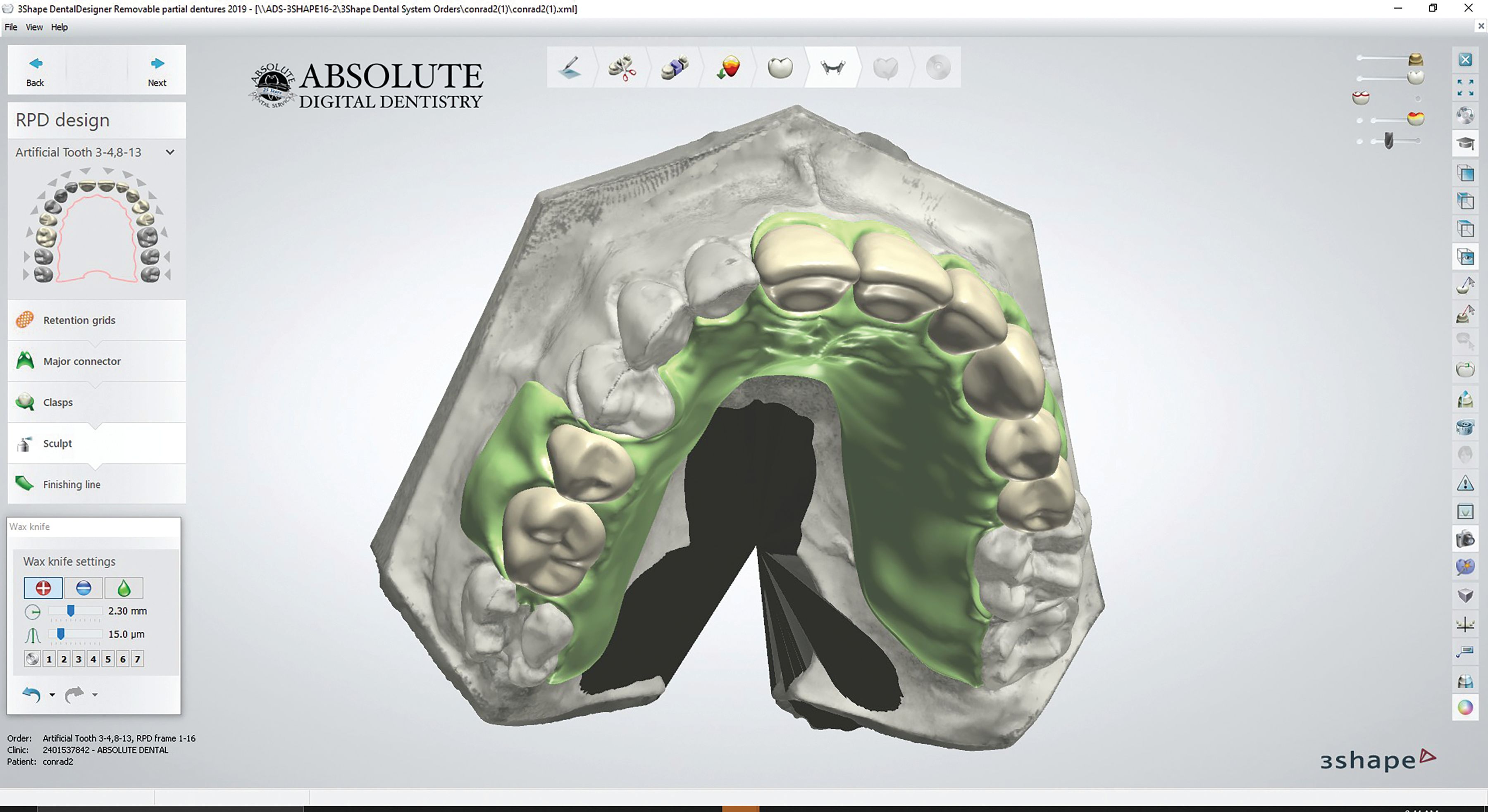Click the graduation cap tutorial icon
This screenshot has width=1488, height=812.
[x=1465, y=143]
